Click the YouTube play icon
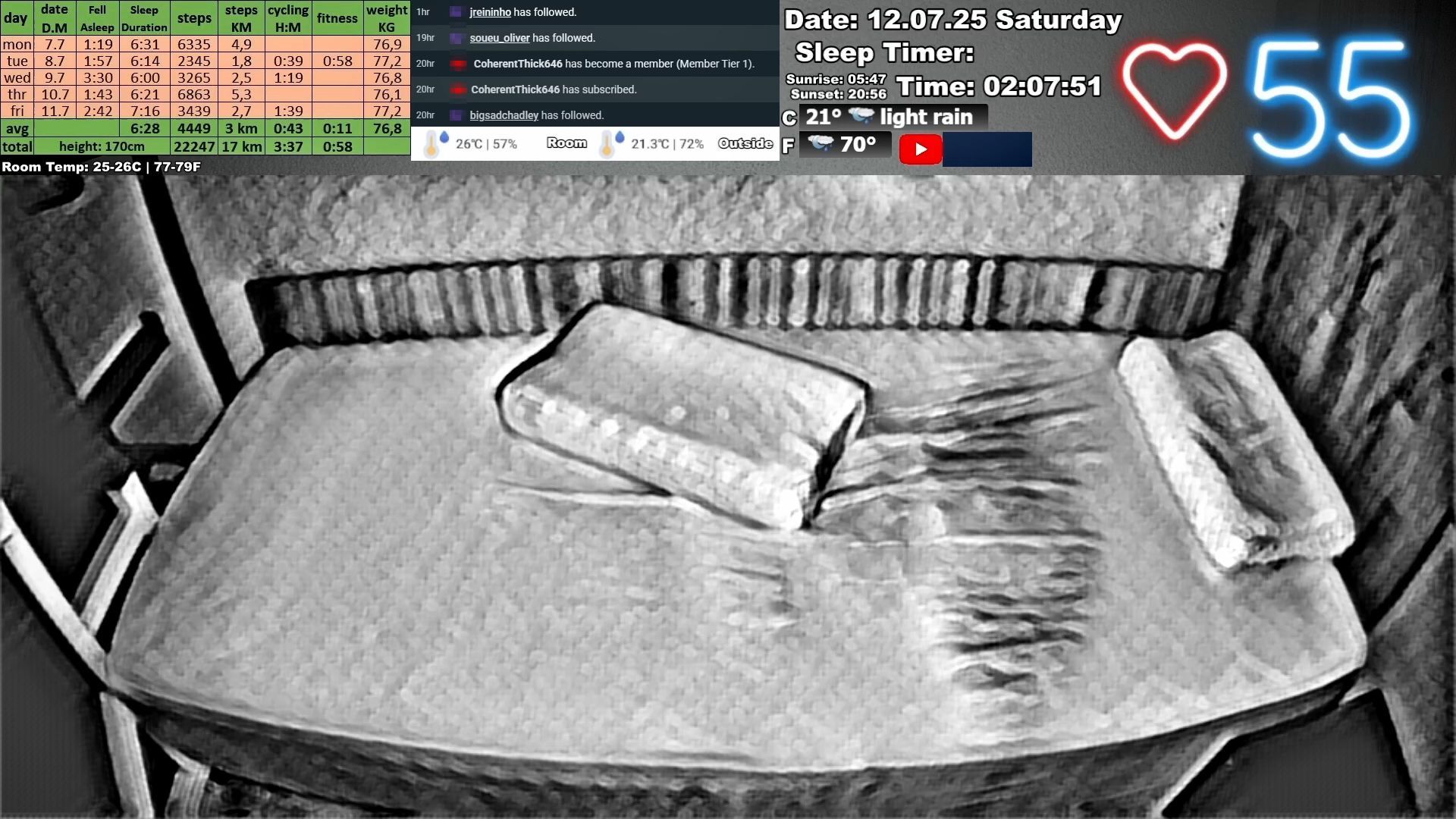The width and height of the screenshot is (1456, 819). coord(921,149)
